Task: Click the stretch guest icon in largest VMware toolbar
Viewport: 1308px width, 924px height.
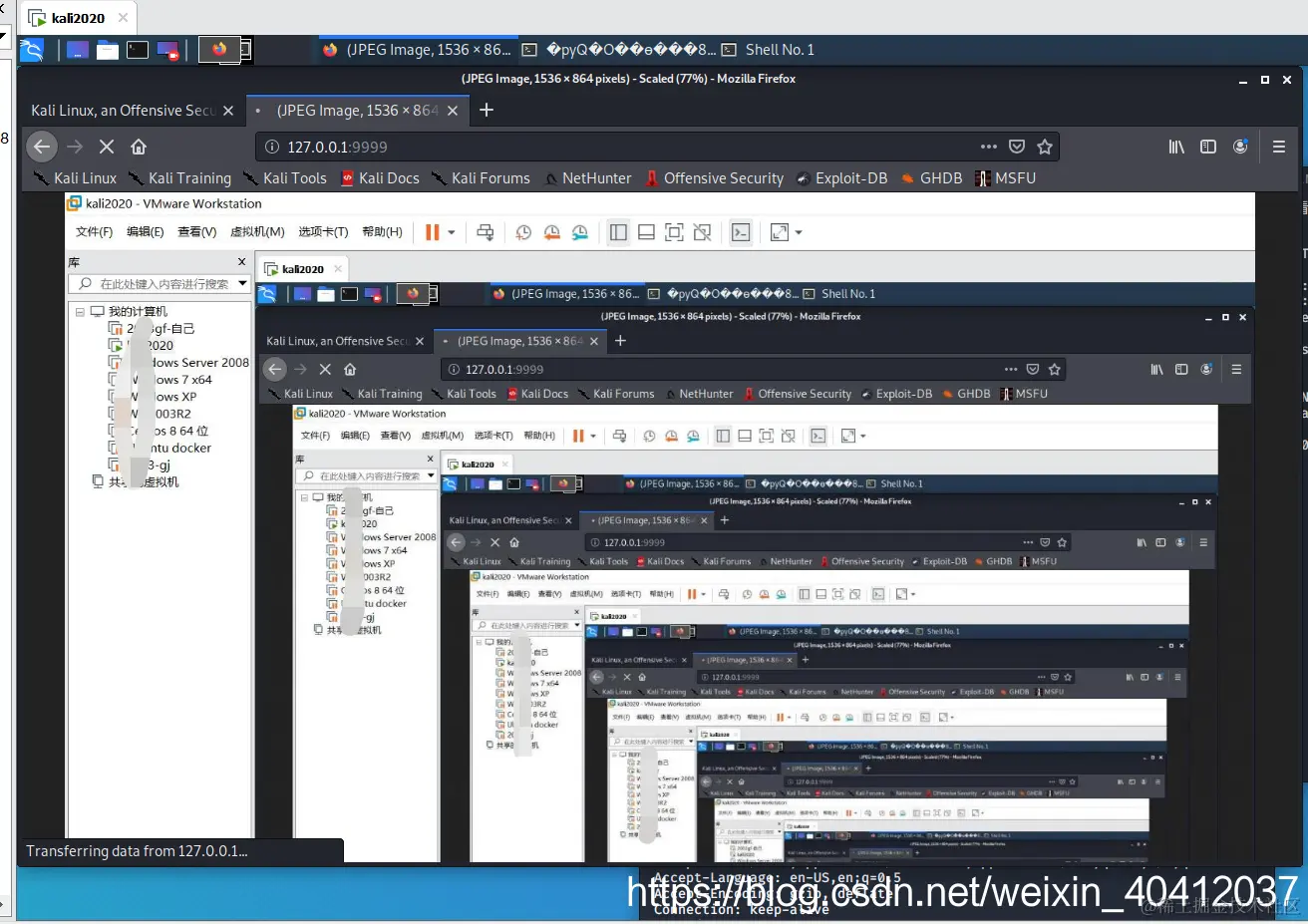Action: (779, 232)
